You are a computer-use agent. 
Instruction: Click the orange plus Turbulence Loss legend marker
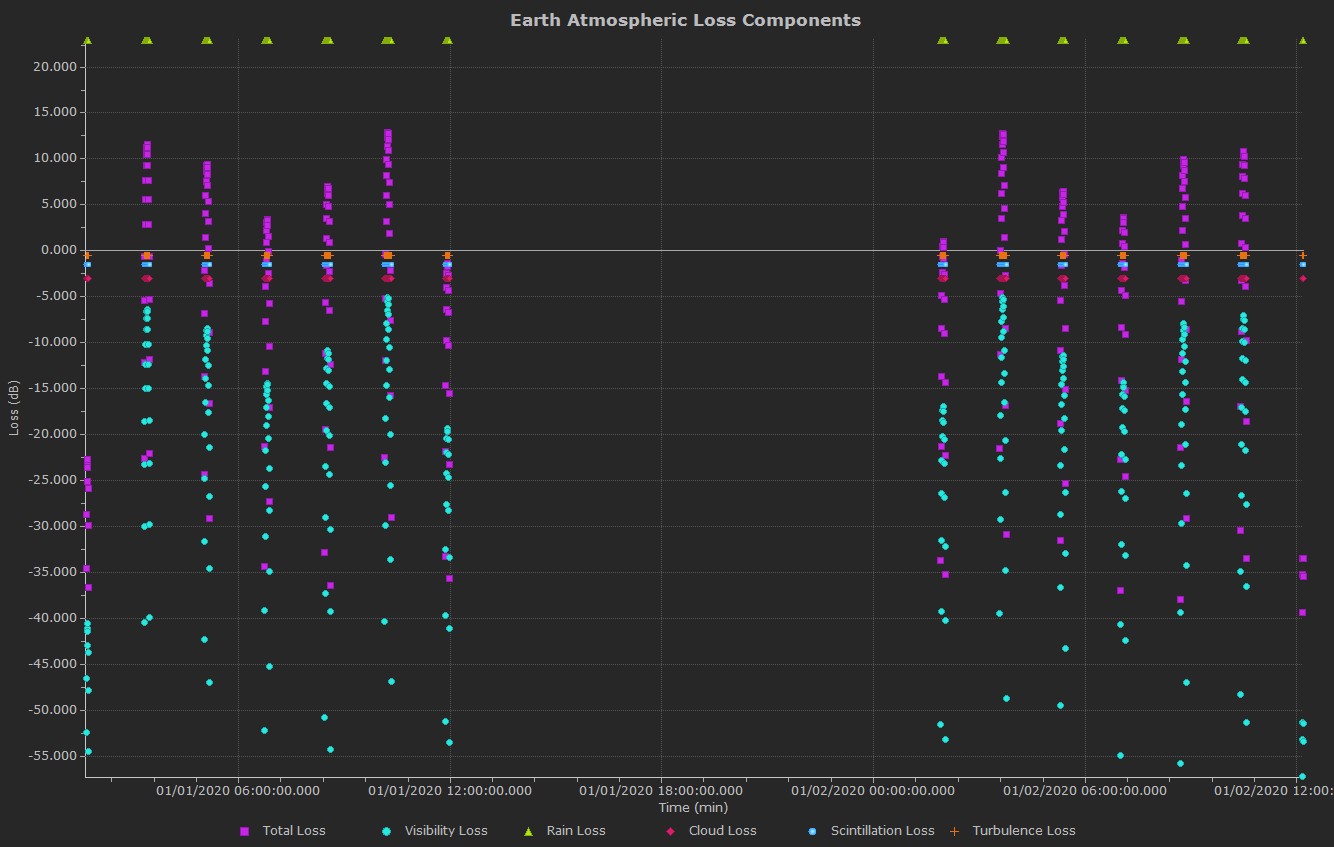(x=953, y=831)
